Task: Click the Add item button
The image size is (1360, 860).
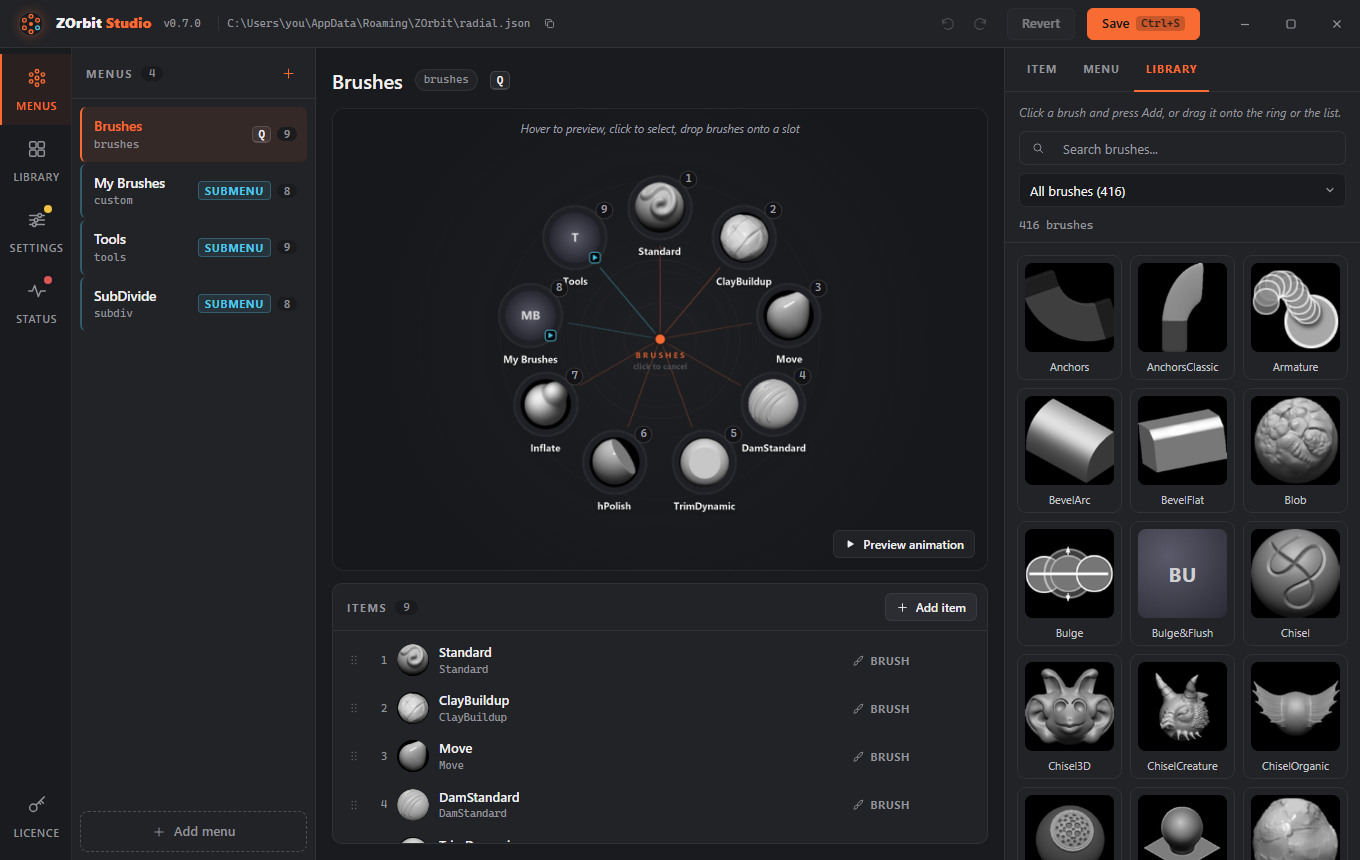Action: point(931,608)
